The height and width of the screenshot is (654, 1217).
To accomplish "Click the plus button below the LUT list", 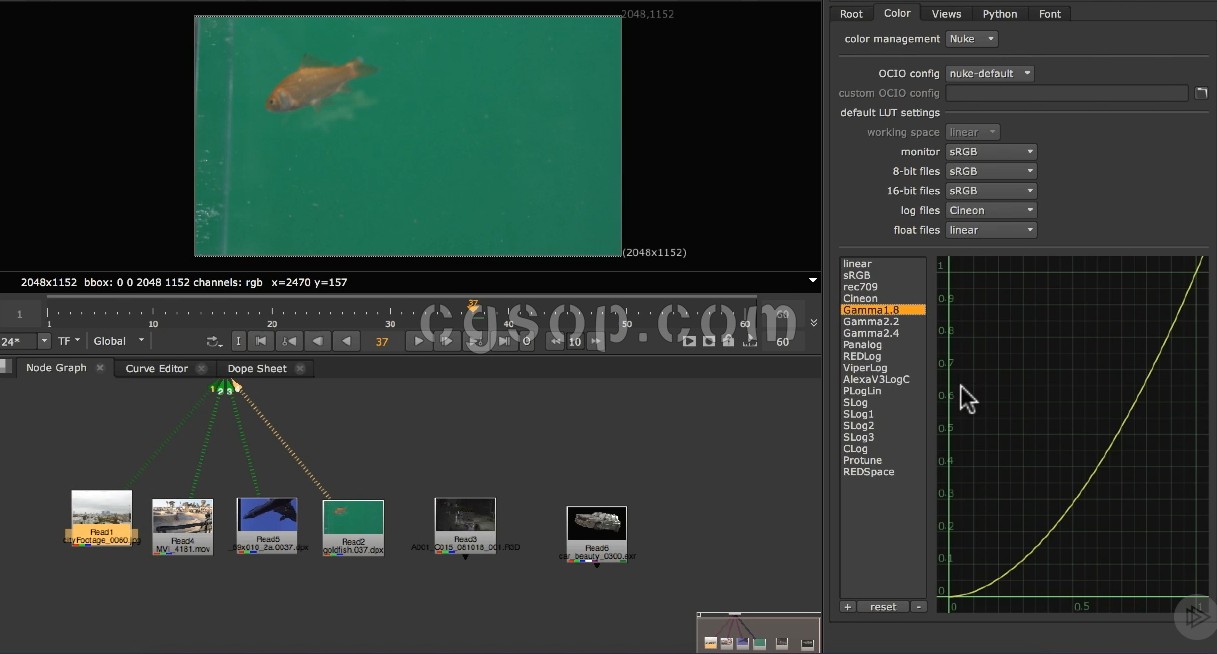I will [x=847, y=607].
